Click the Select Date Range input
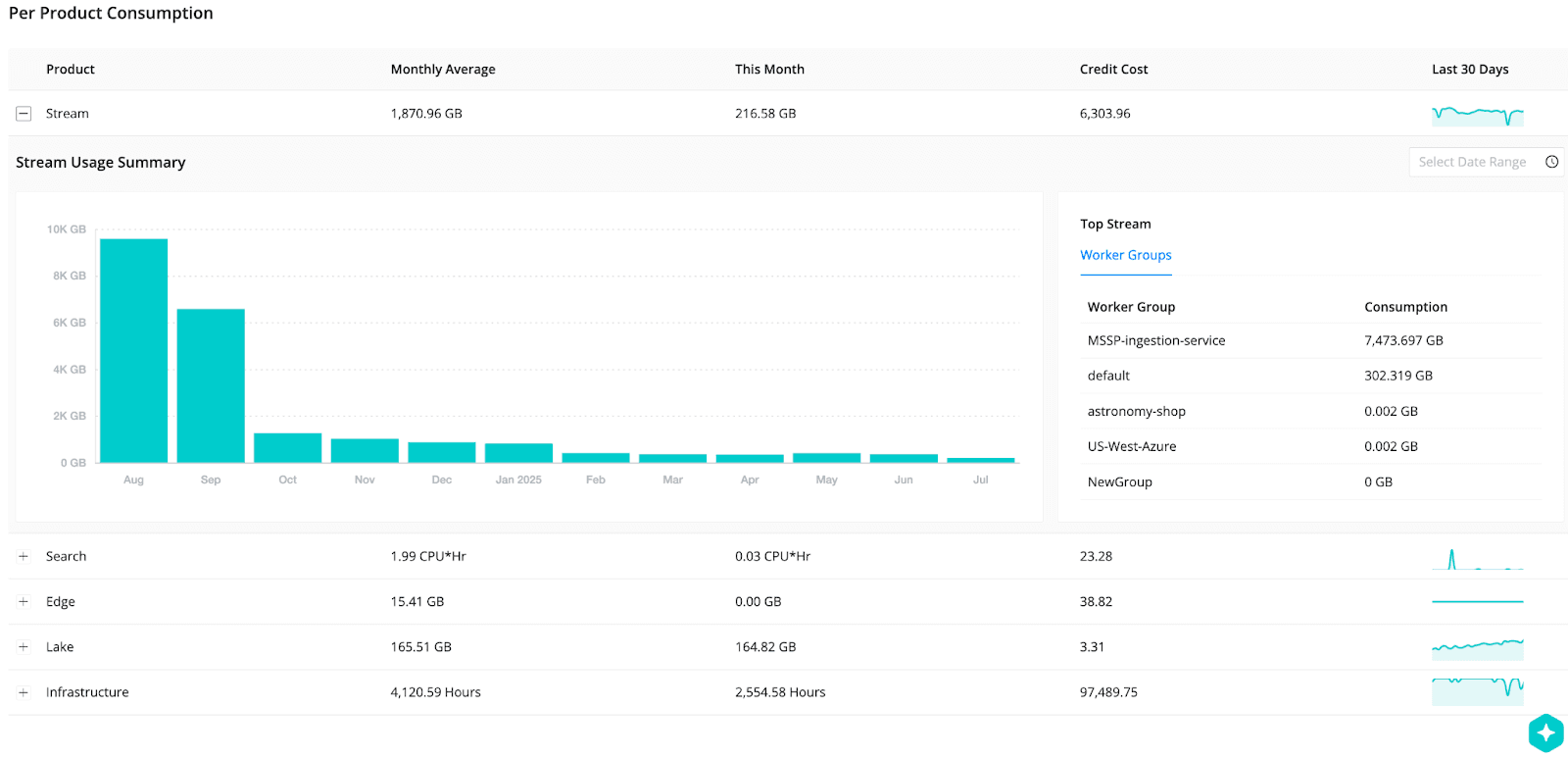1568x759 pixels. (1472, 162)
